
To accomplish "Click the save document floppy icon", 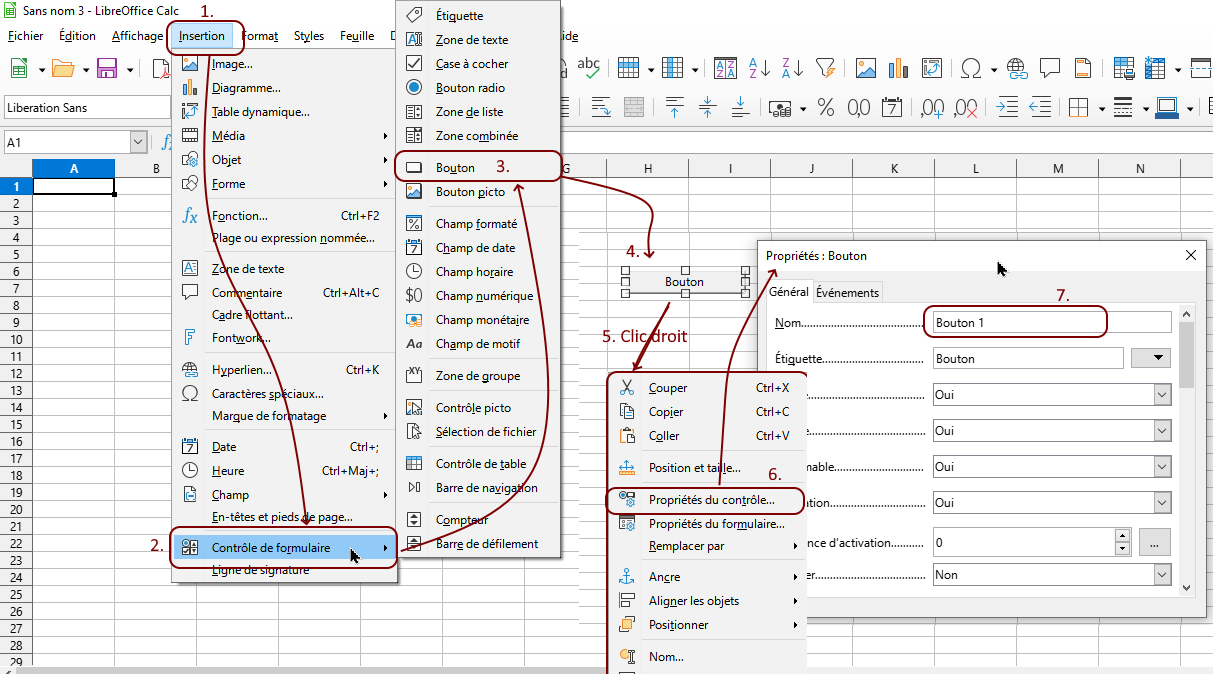I will pyautogui.click(x=107, y=69).
